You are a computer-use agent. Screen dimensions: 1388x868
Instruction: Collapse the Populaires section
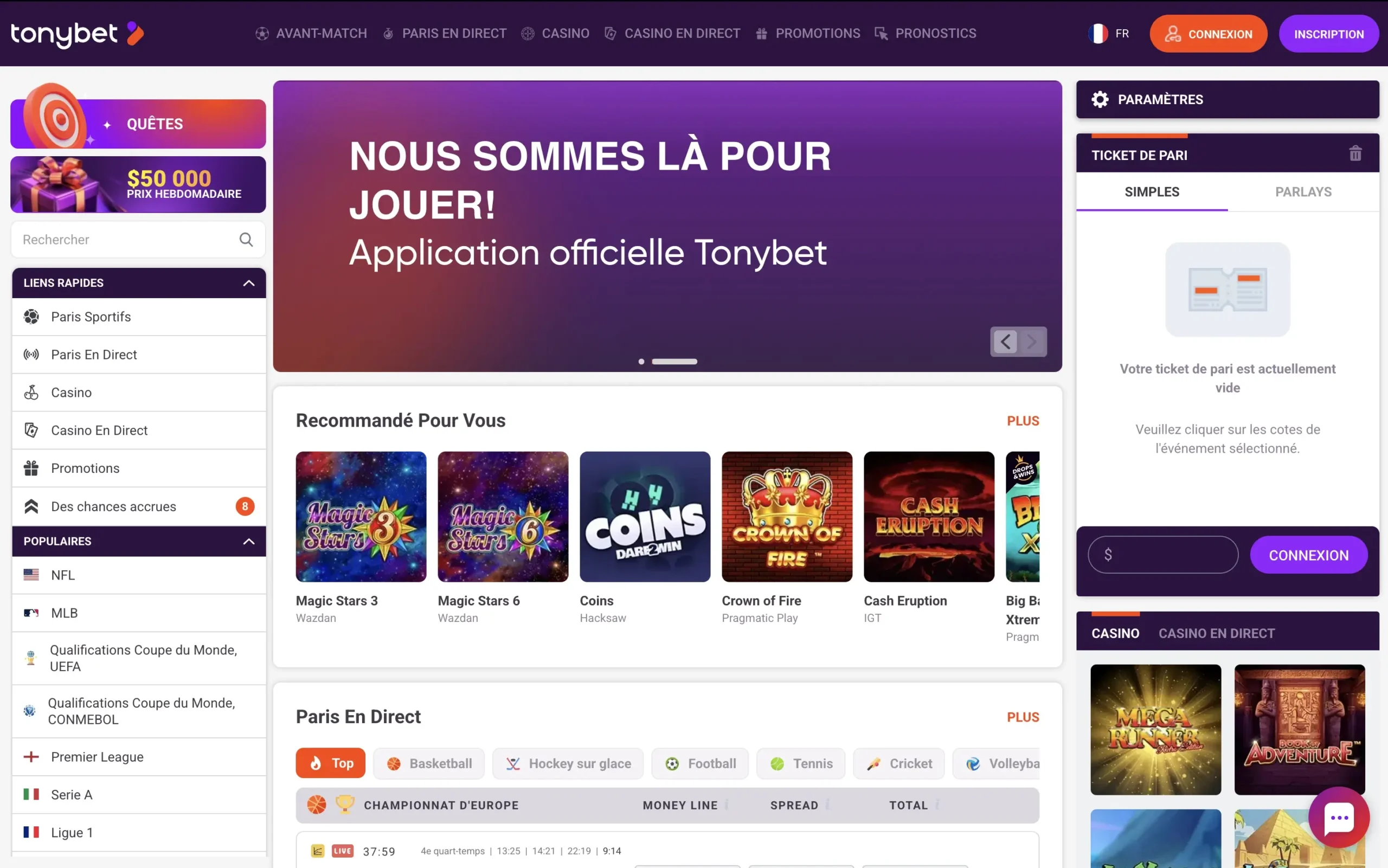(x=248, y=542)
